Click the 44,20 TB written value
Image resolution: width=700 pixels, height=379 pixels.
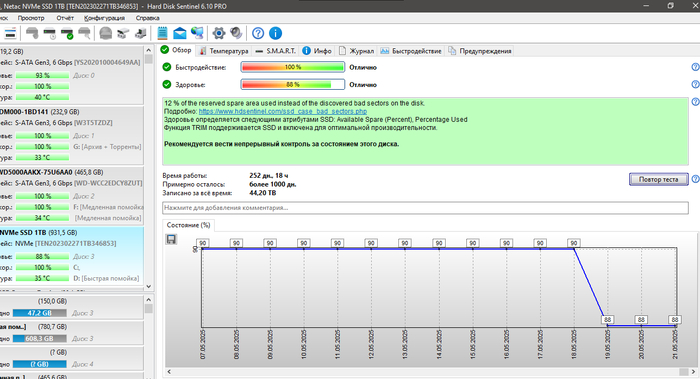coord(262,193)
